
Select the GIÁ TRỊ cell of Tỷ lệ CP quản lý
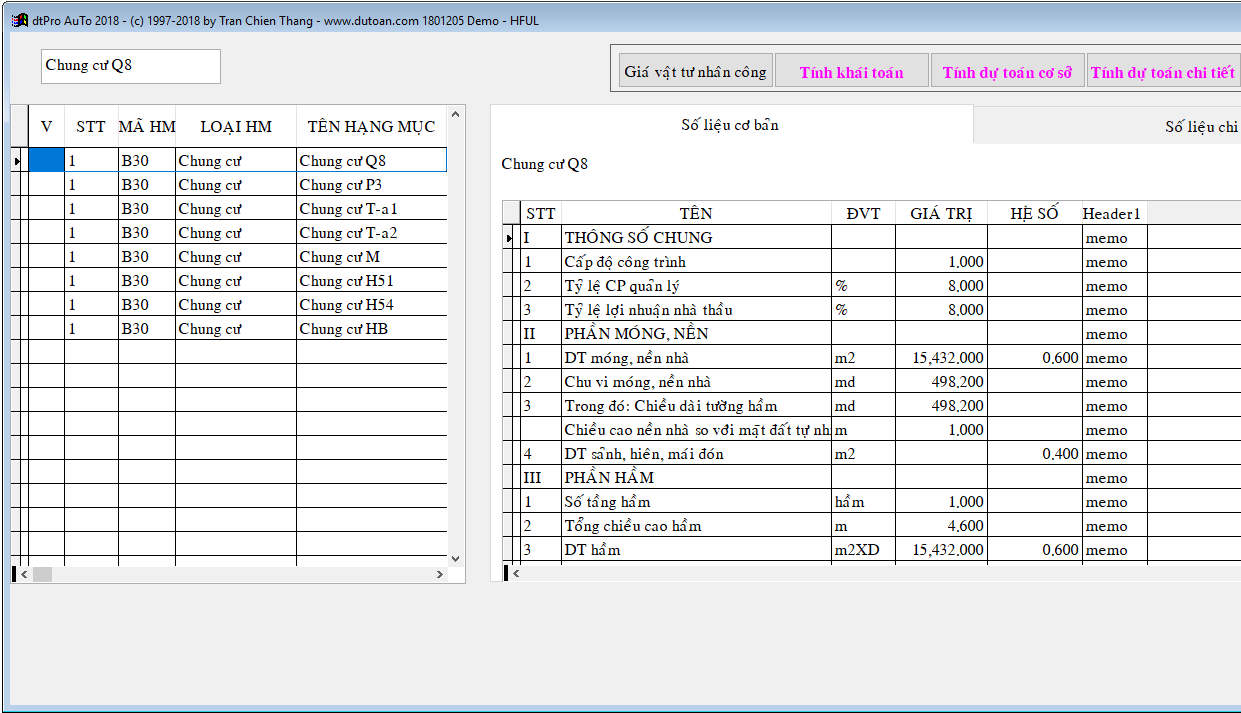(940, 286)
